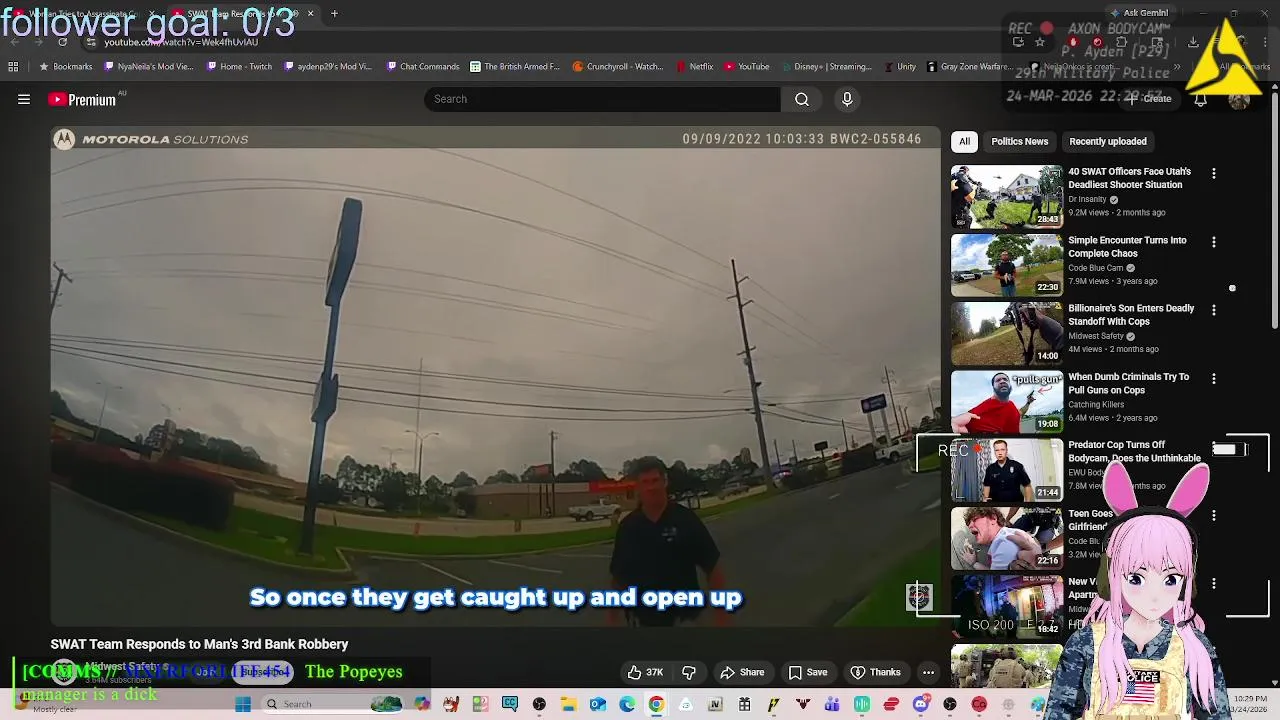Click the Create button
The width and height of the screenshot is (1280, 720).
pyautogui.click(x=1149, y=99)
